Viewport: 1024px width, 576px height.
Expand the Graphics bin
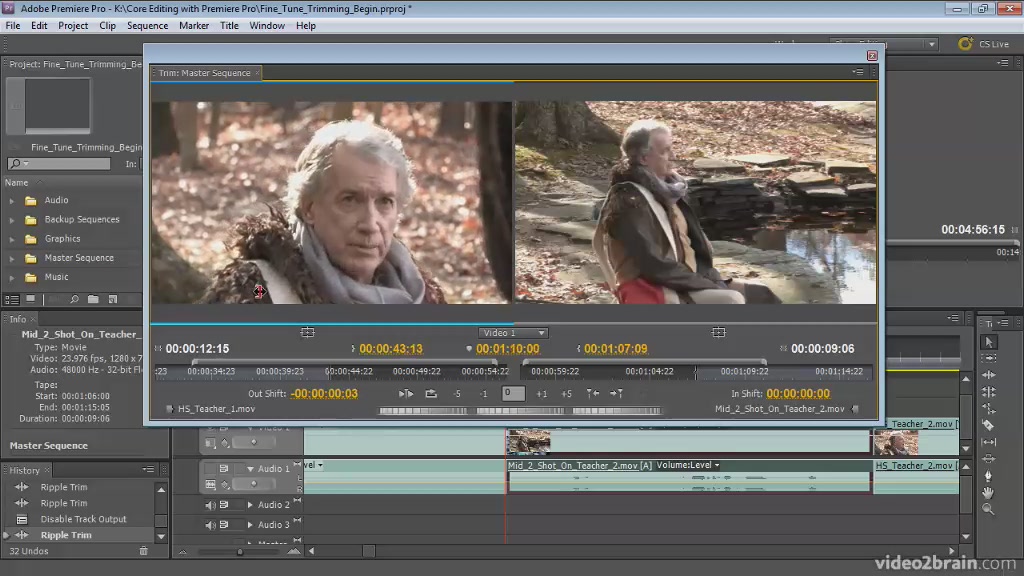click(12, 240)
